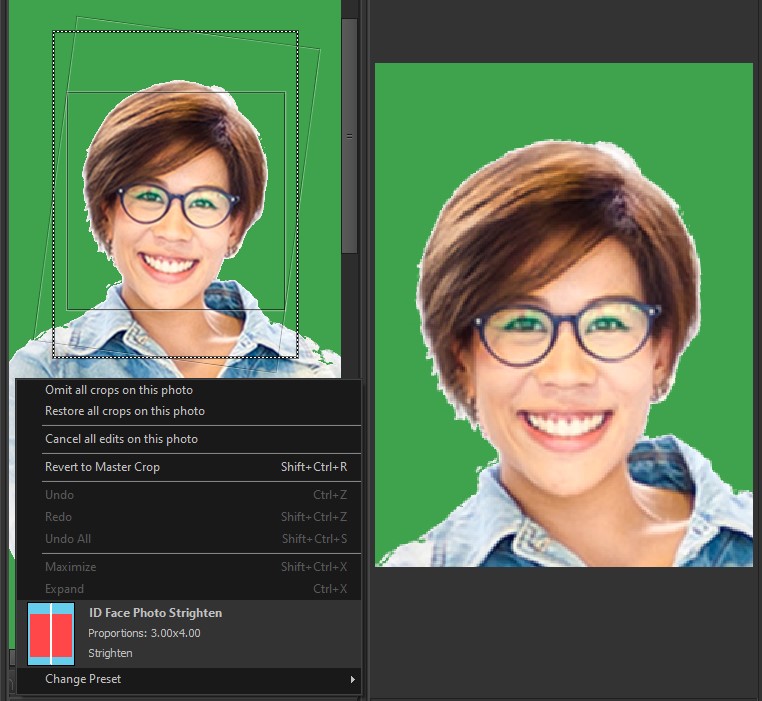
Task: Click the Proportions 3.00x4.00 preset label
Action: (144, 633)
